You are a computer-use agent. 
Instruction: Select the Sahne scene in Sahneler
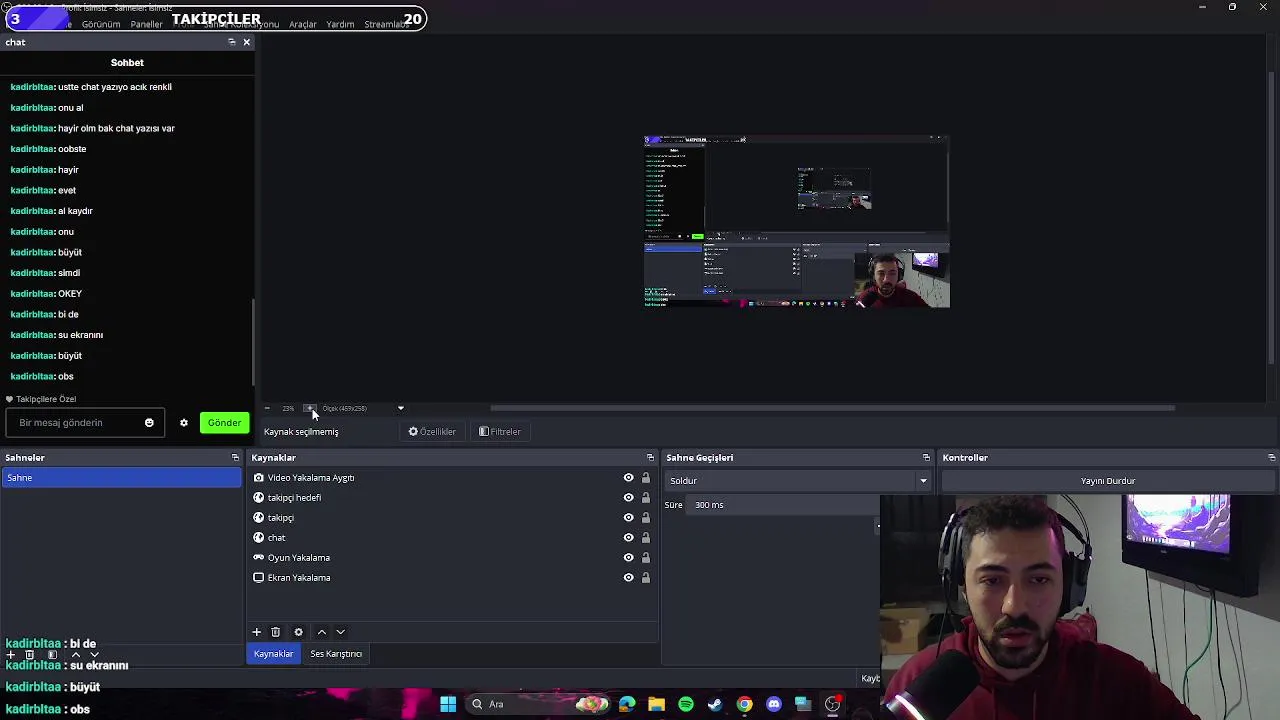[x=121, y=478]
